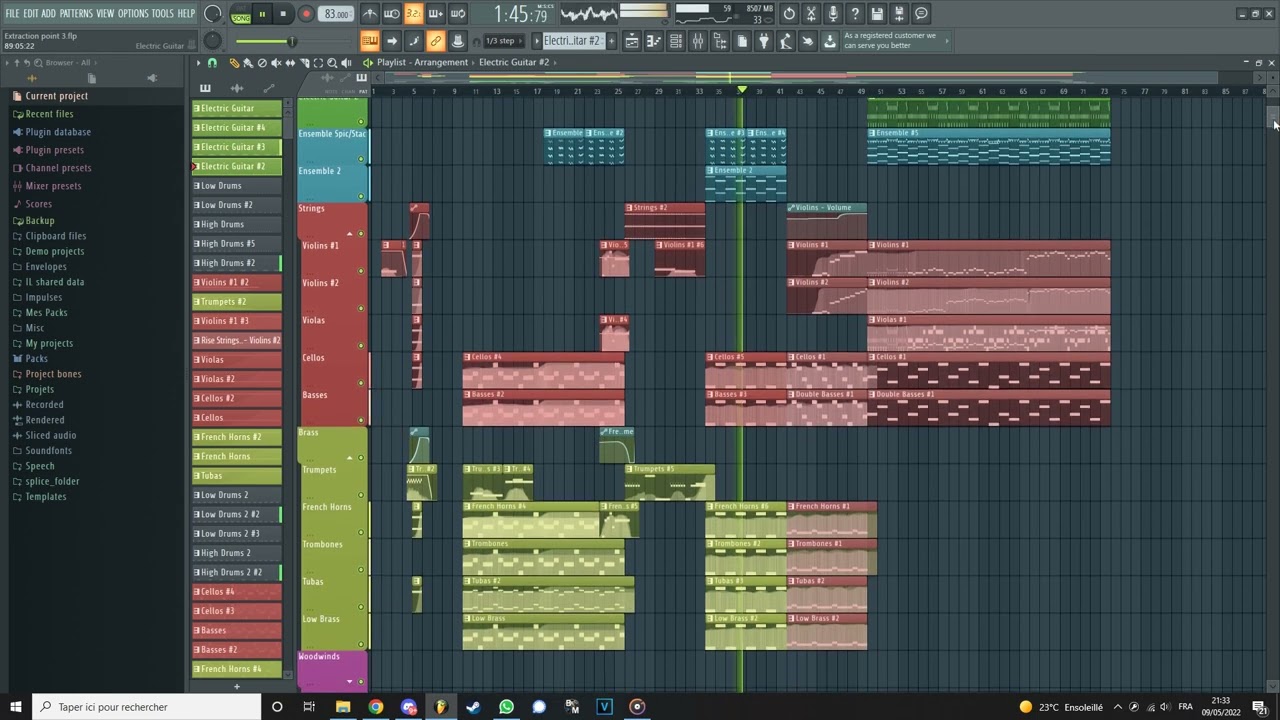This screenshot has width=1280, height=720.
Task: Show audio clips in picker panel
Action: pyautogui.click(x=237, y=88)
